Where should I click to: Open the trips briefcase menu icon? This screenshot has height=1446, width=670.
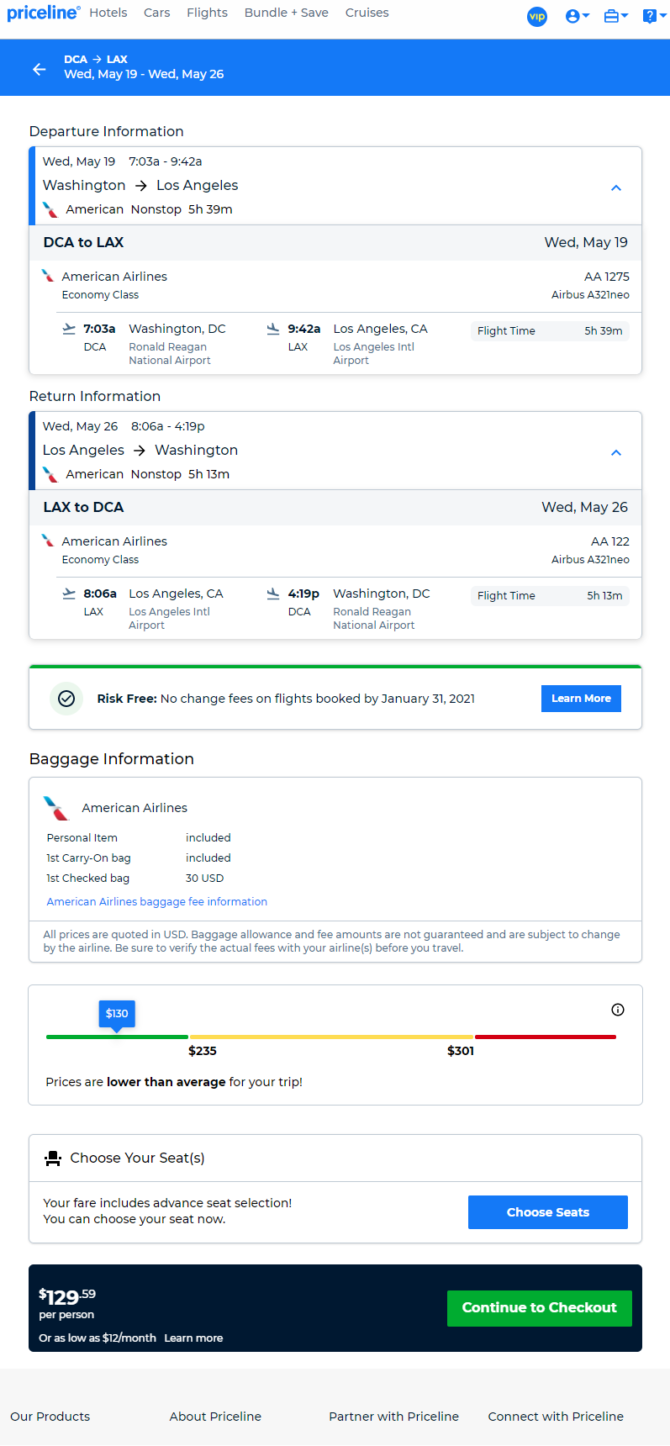[616, 16]
